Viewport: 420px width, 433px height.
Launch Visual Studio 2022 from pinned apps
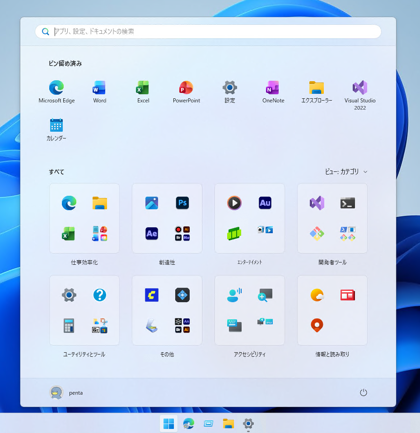pos(360,95)
